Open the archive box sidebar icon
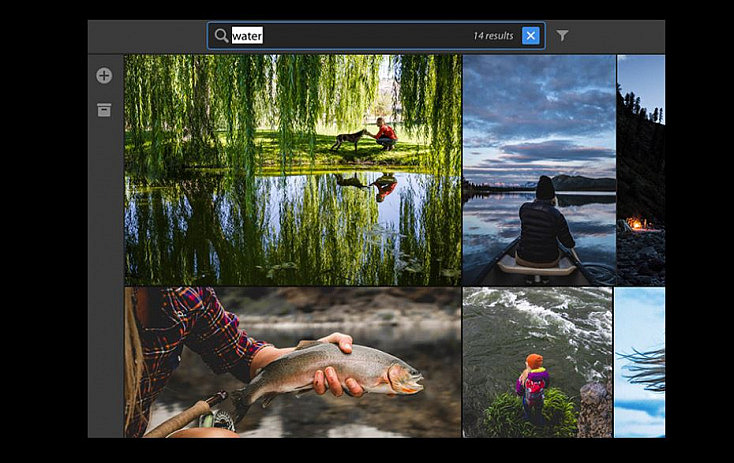The width and height of the screenshot is (734, 463). tap(104, 110)
